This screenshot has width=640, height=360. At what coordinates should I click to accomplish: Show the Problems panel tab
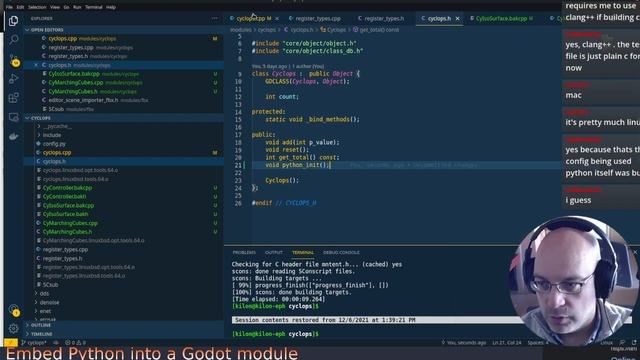tap(244, 252)
